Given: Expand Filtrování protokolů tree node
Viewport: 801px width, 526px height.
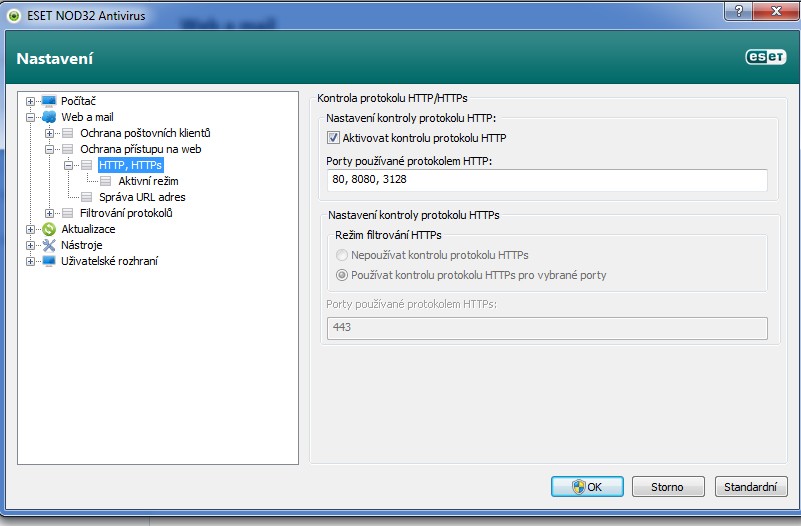Looking at the screenshot, I should (x=50, y=213).
